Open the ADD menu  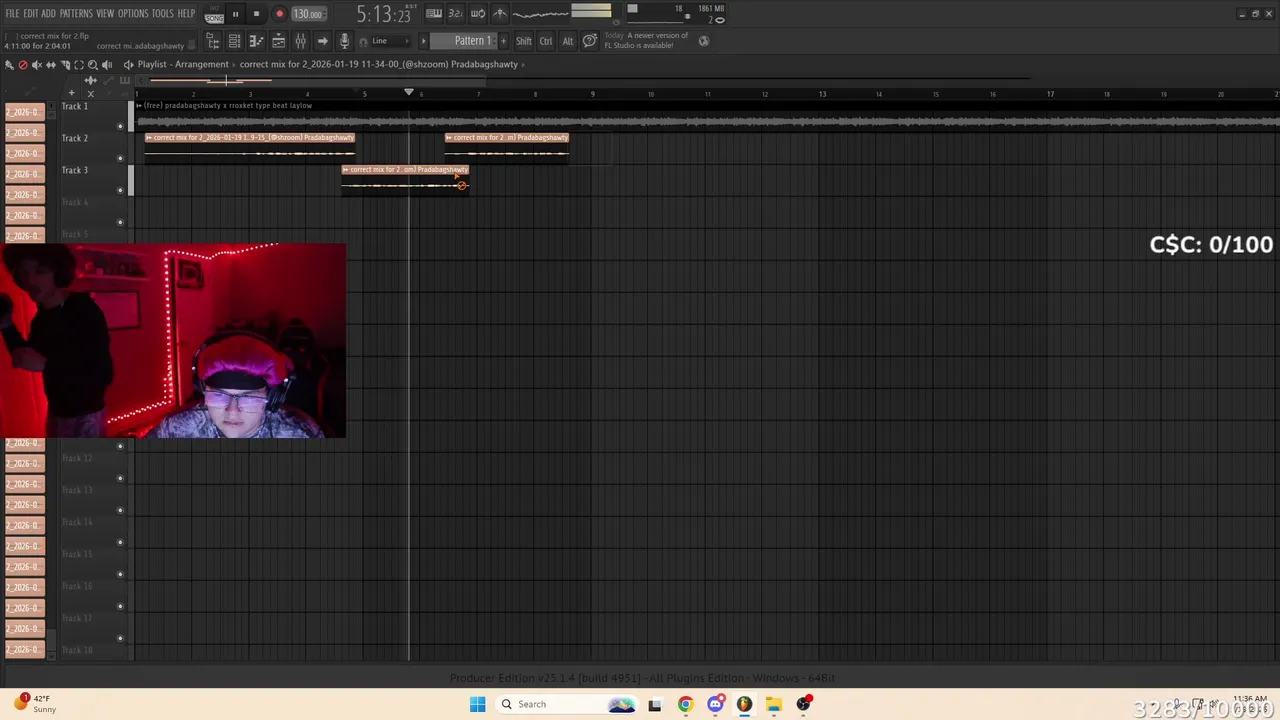48,14
